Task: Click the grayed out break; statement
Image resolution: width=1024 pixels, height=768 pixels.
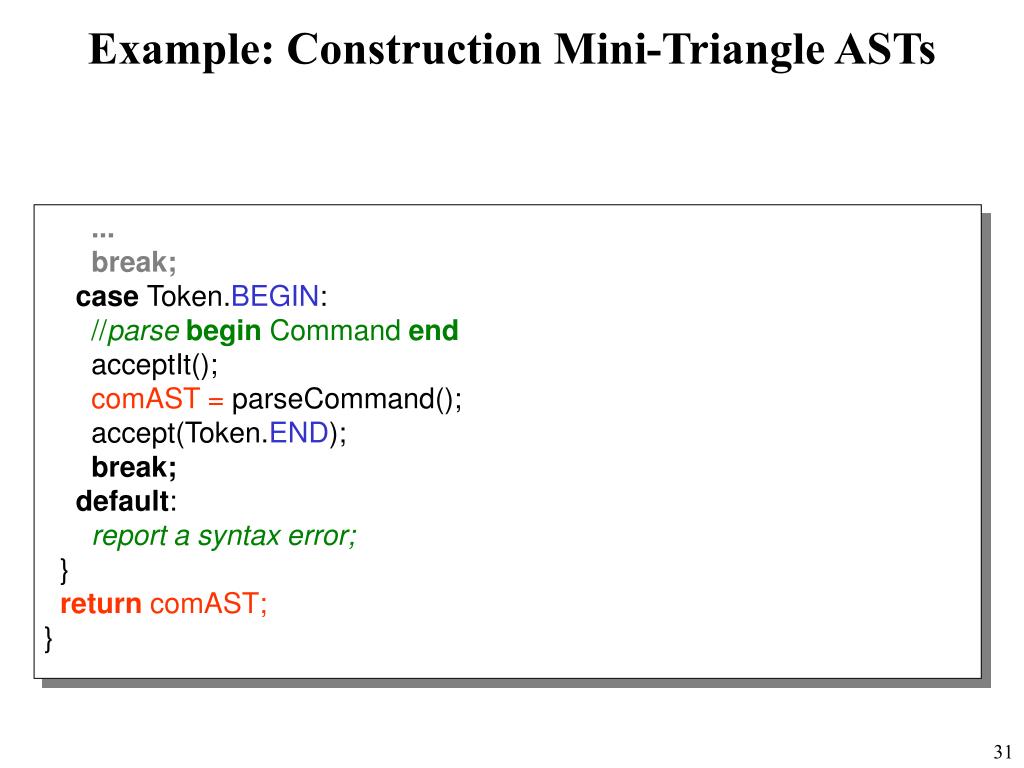Action: click(134, 263)
